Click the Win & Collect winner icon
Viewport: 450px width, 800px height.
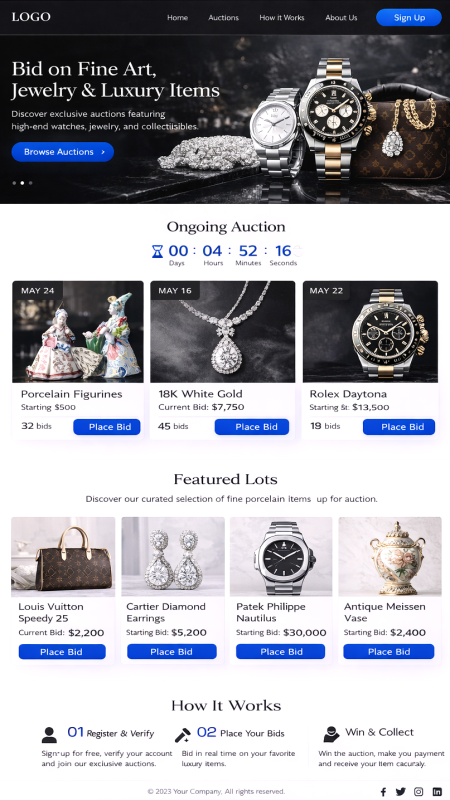pos(331,734)
